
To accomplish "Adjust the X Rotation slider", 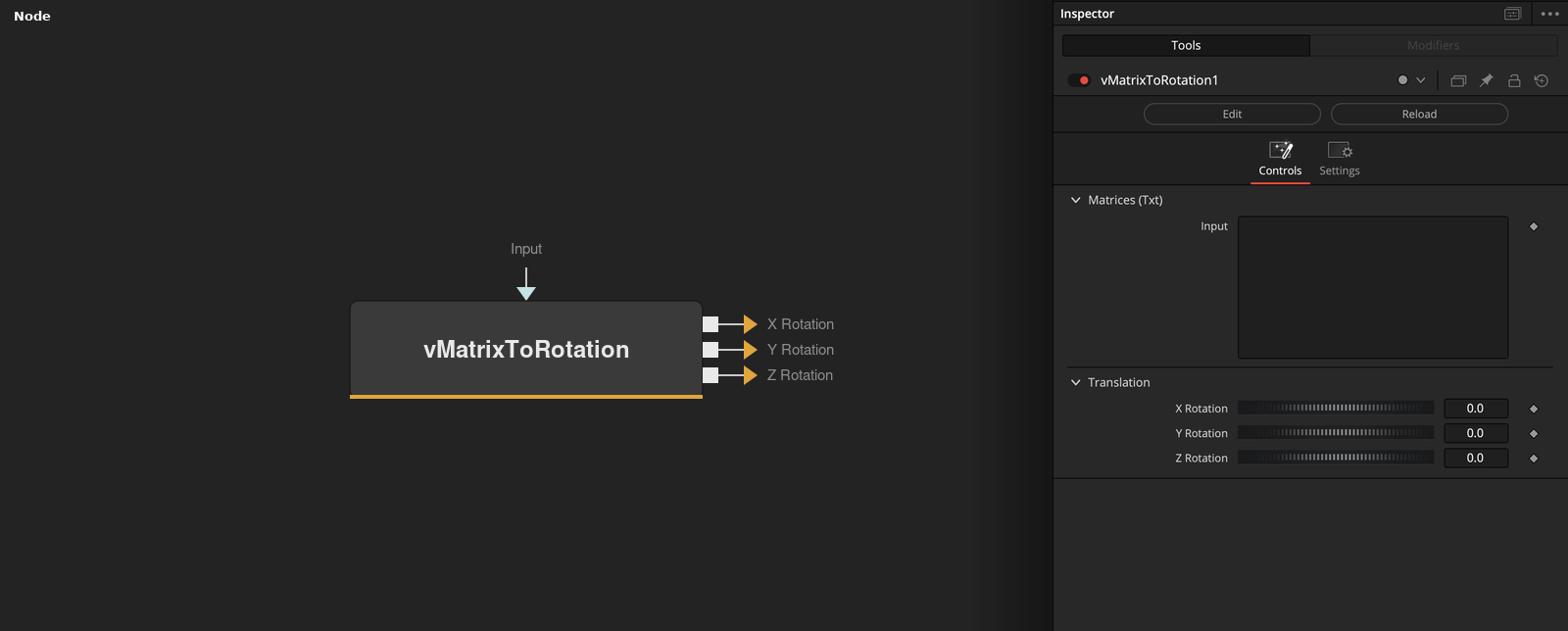I will point(1336,408).
